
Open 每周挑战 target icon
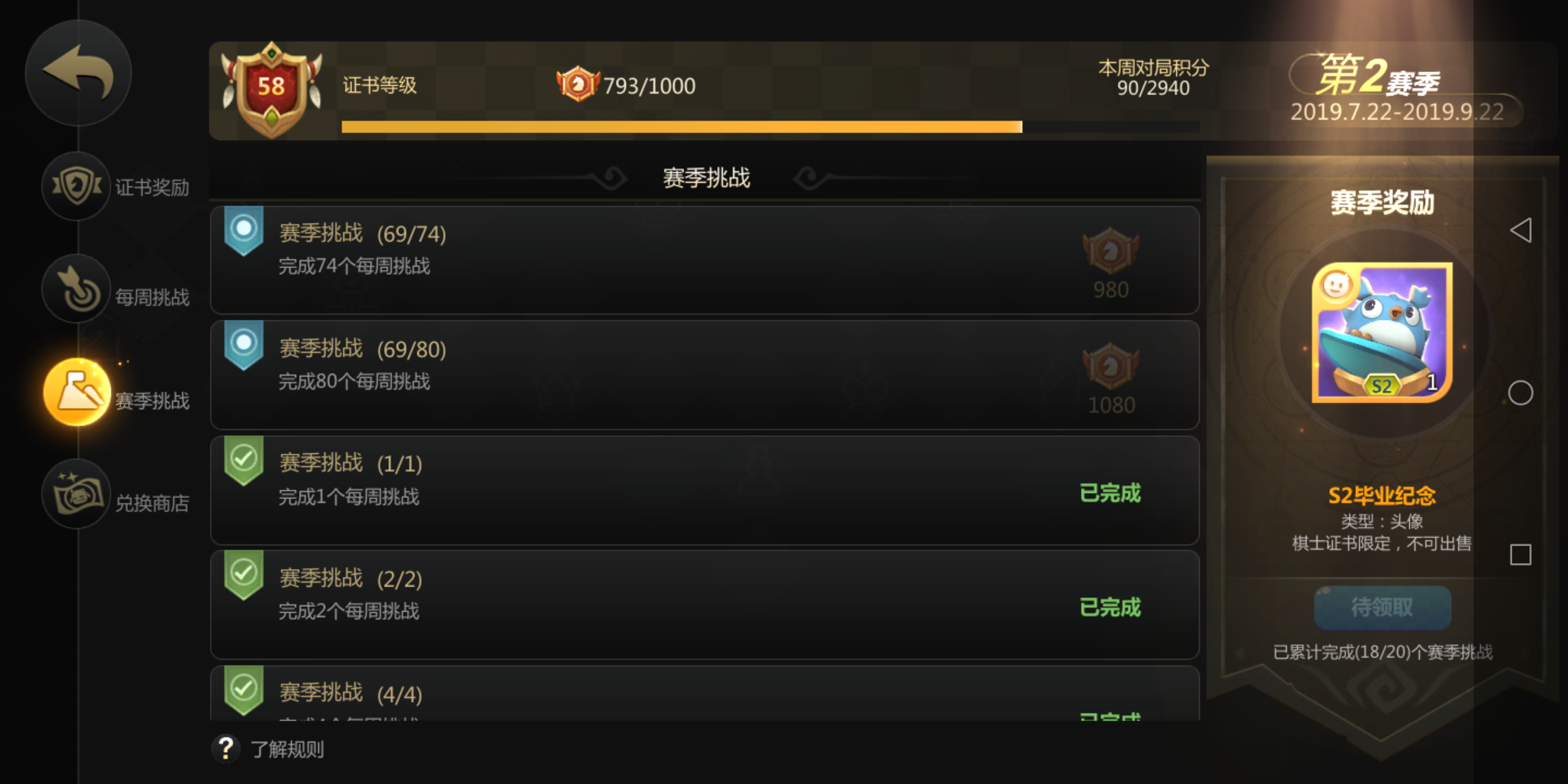pyautogui.click(x=76, y=288)
